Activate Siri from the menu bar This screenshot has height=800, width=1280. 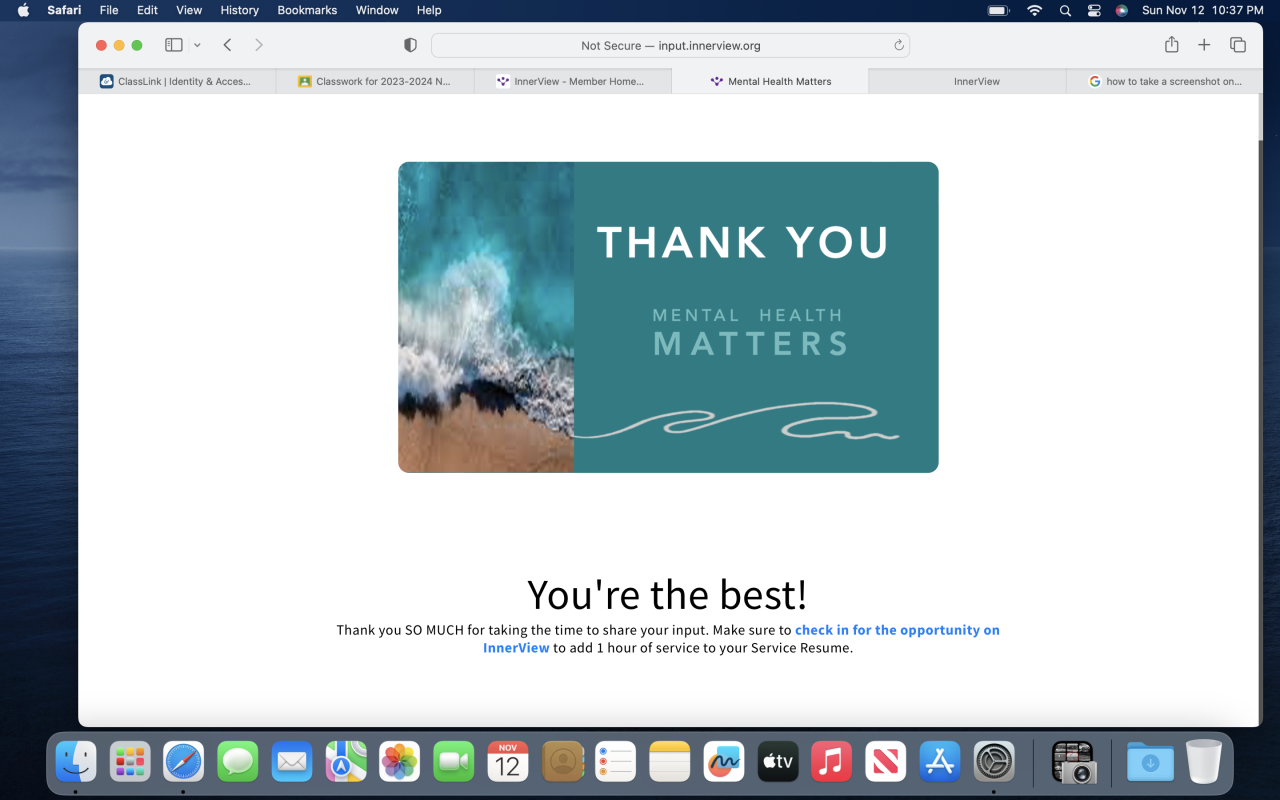1122,10
